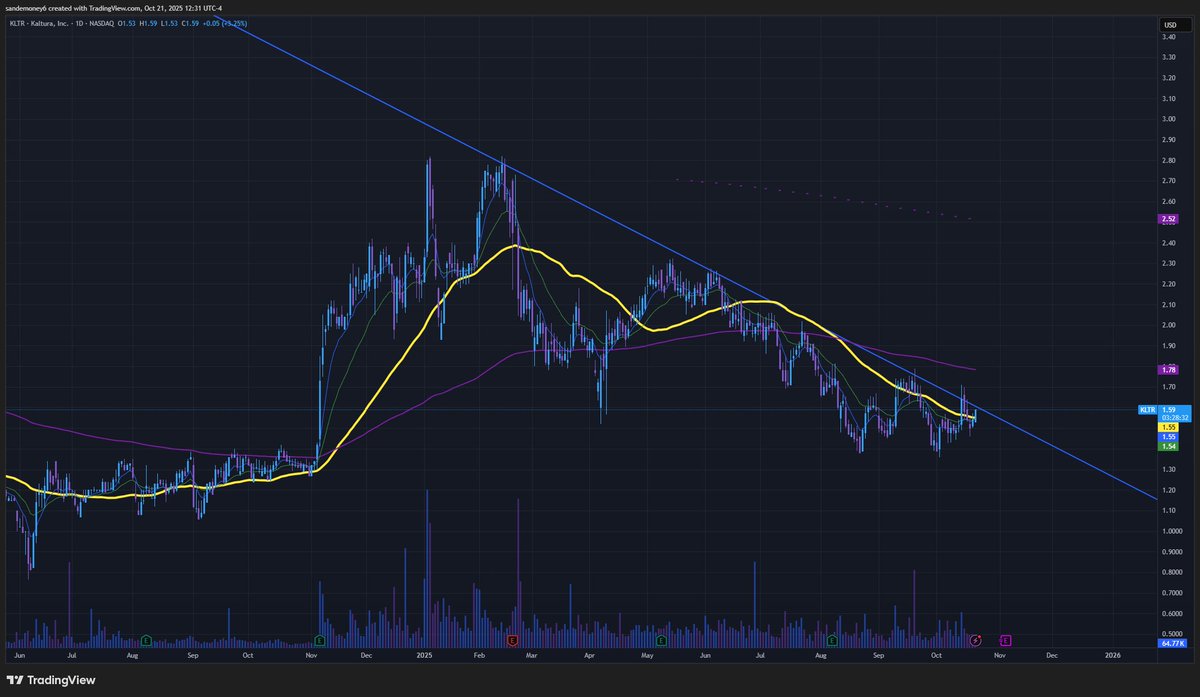Select the KLTR symbol name in the legend
The height and width of the screenshot is (697, 1200).
(x=15, y=22)
